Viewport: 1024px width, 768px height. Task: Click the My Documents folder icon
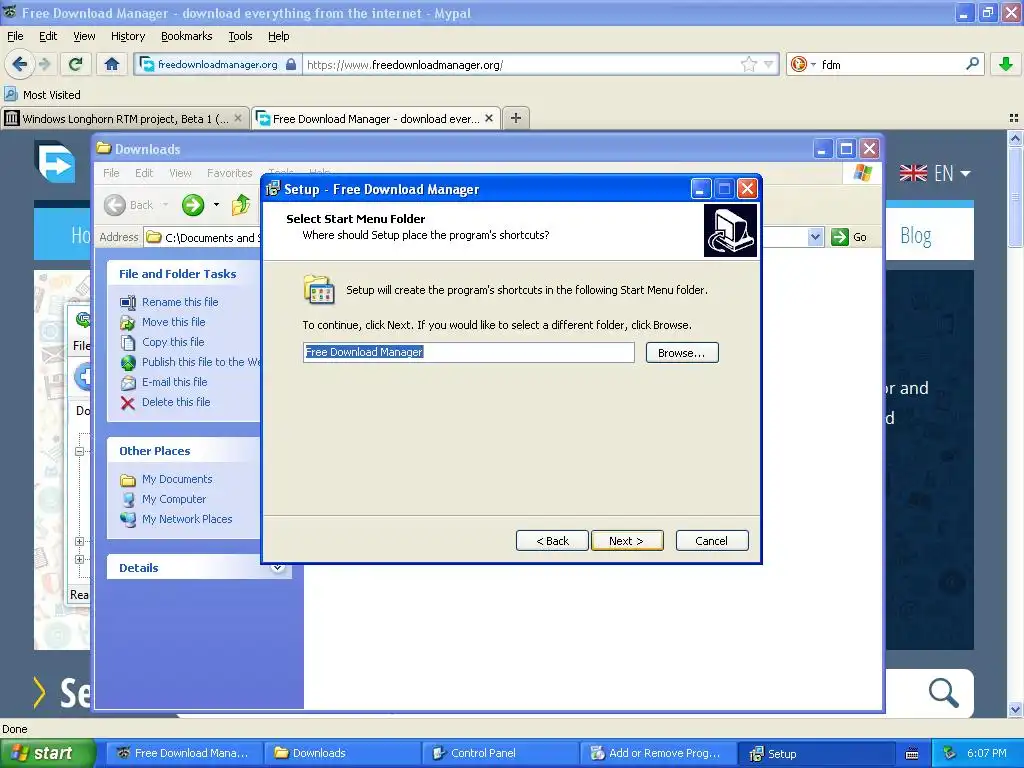pos(127,480)
